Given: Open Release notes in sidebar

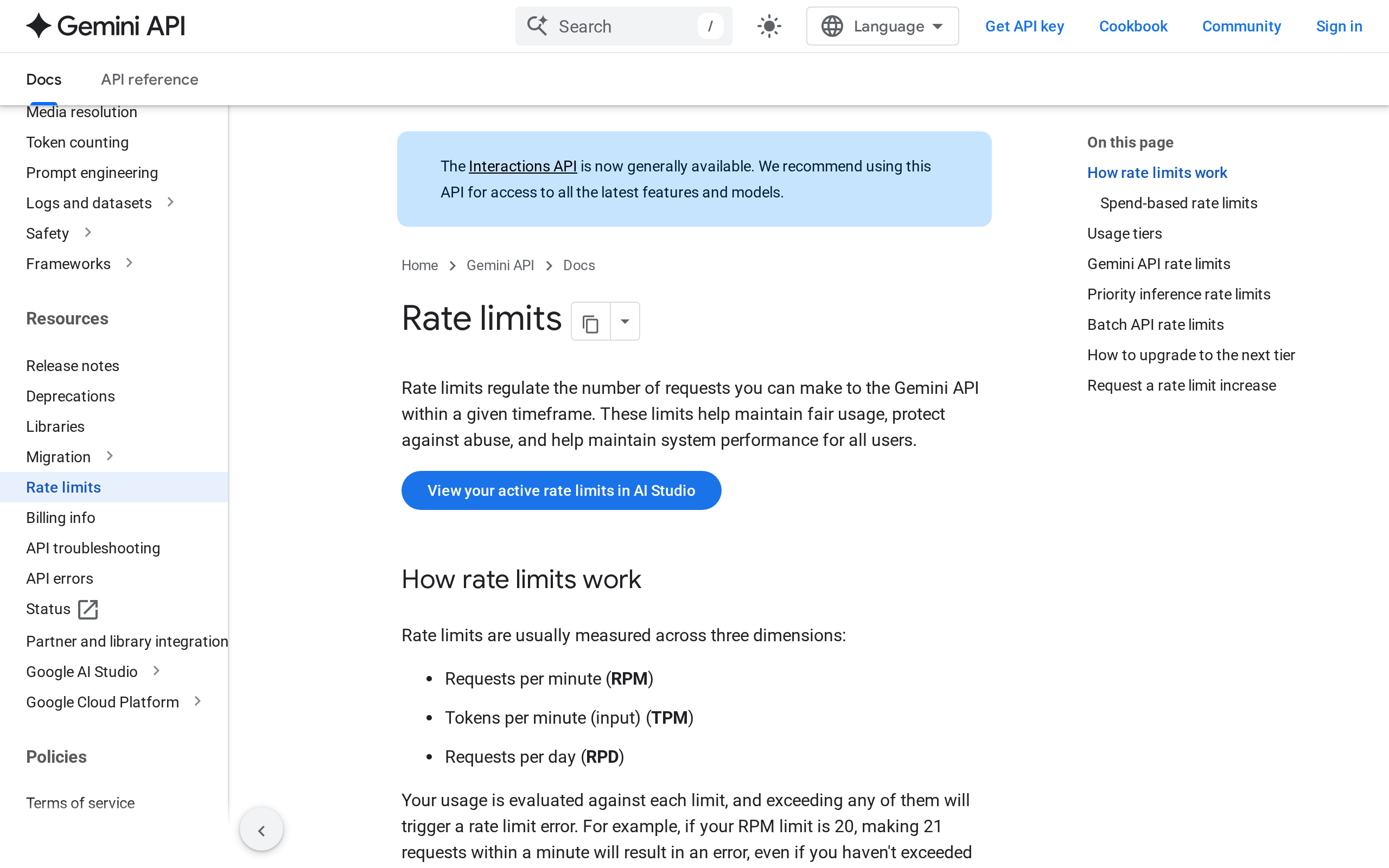Looking at the screenshot, I should pos(72,366).
